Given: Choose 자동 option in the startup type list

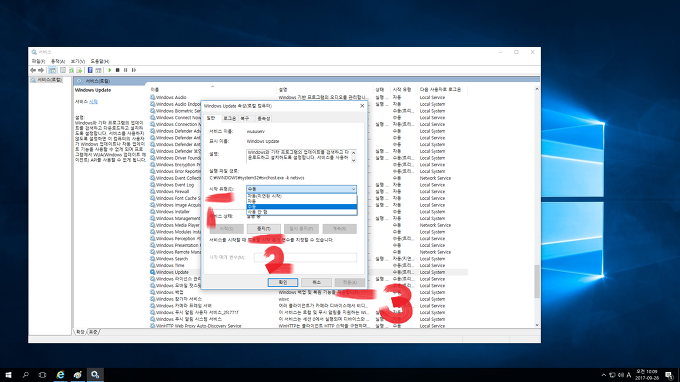Looking at the screenshot, I should point(301,201).
